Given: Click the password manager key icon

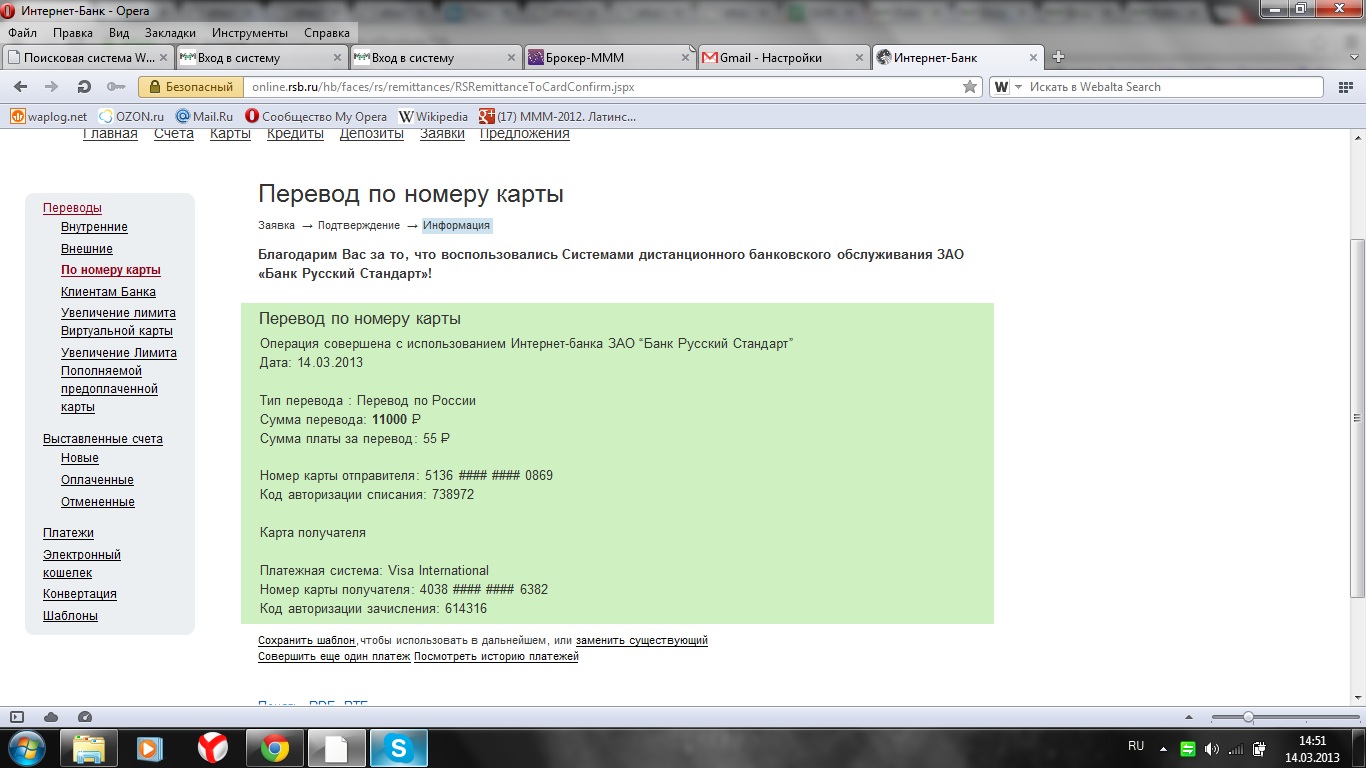Looking at the screenshot, I should [115, 87].
